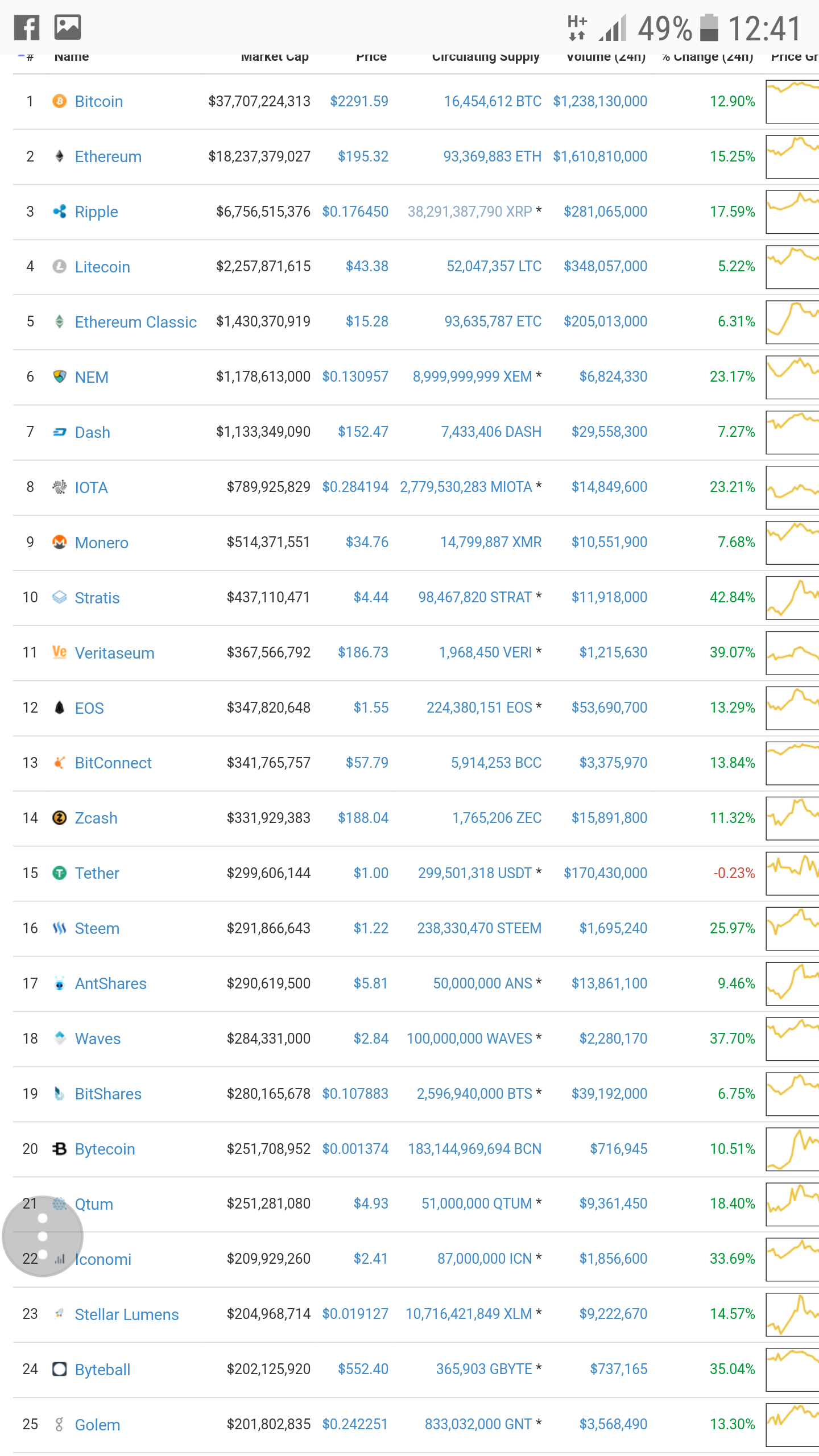This screenshot has height=1456, width=819.
Task: Tap the Dash logo icon
Action: [59, 432]
